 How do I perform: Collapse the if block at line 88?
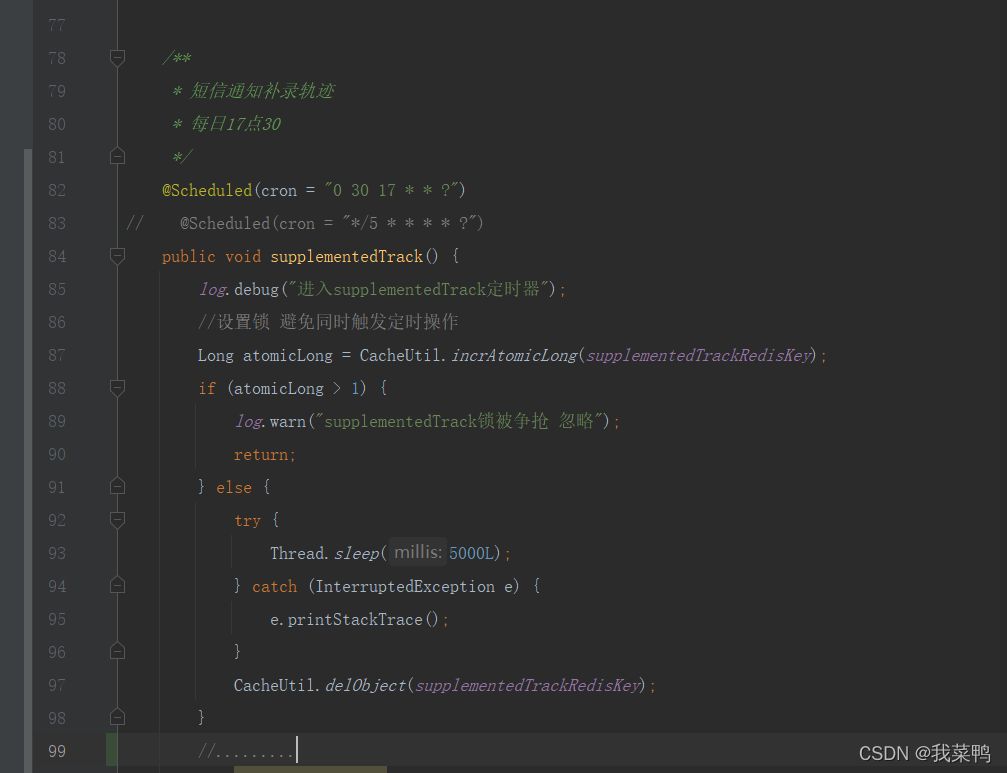[x=117, y=388]
